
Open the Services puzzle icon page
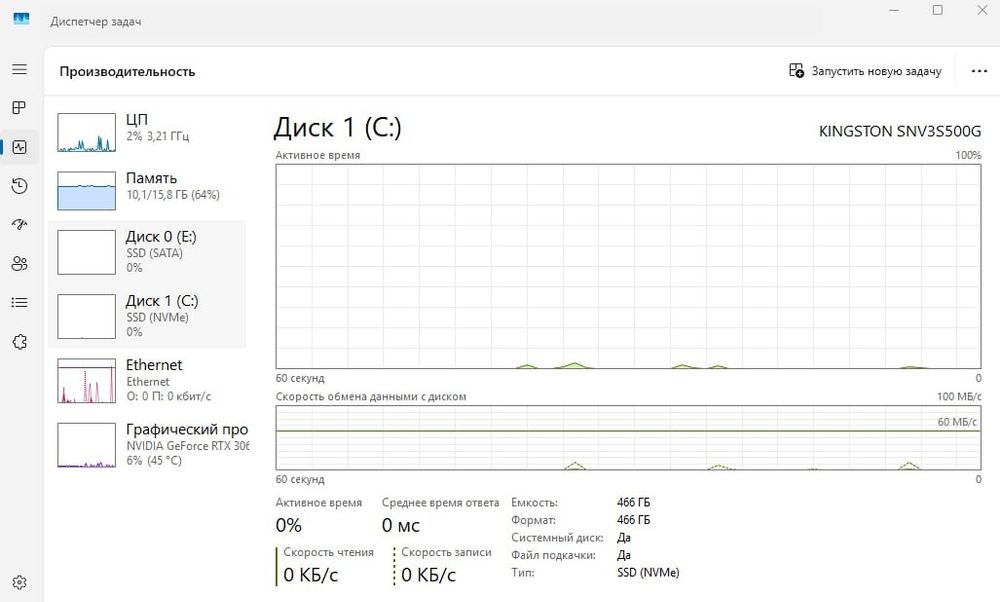19,342
